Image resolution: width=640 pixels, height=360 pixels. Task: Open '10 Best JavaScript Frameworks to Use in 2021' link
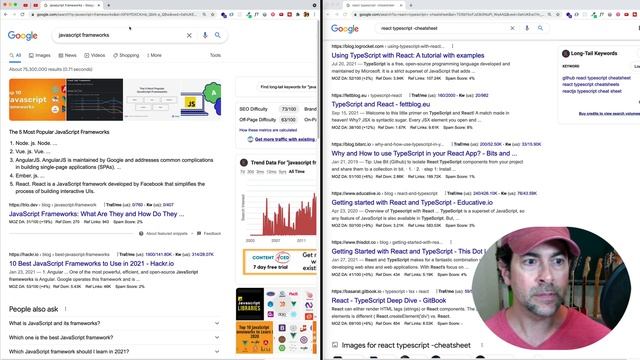[91, 264]
